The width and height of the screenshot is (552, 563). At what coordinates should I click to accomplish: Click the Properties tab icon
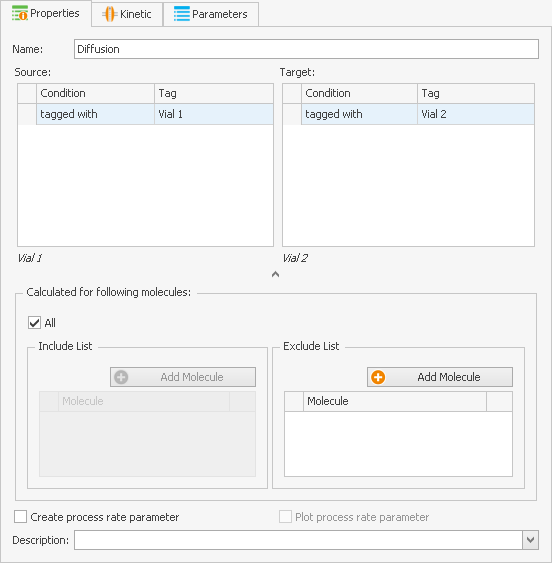(x=20, y=13)
